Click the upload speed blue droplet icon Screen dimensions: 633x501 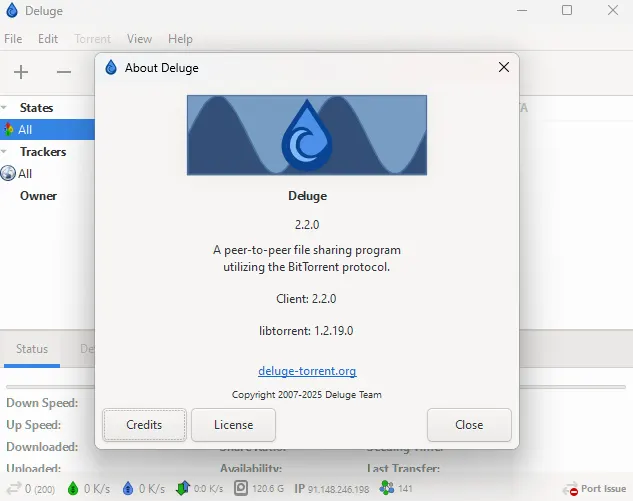tap(128, 489)
